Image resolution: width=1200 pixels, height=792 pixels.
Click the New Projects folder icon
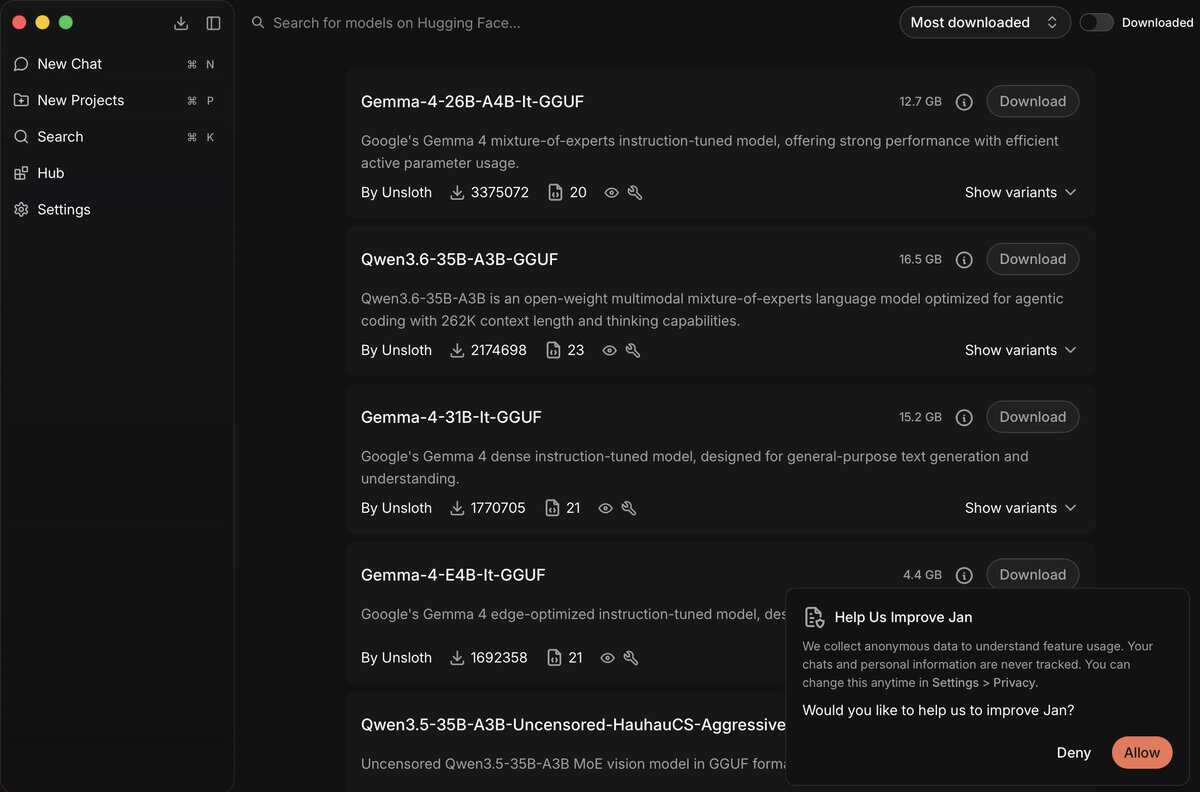click(x=21, y=100)
